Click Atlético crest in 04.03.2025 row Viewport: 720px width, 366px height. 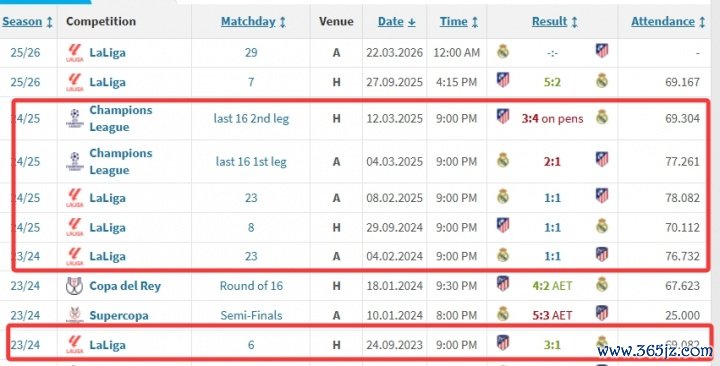(602, 159)
